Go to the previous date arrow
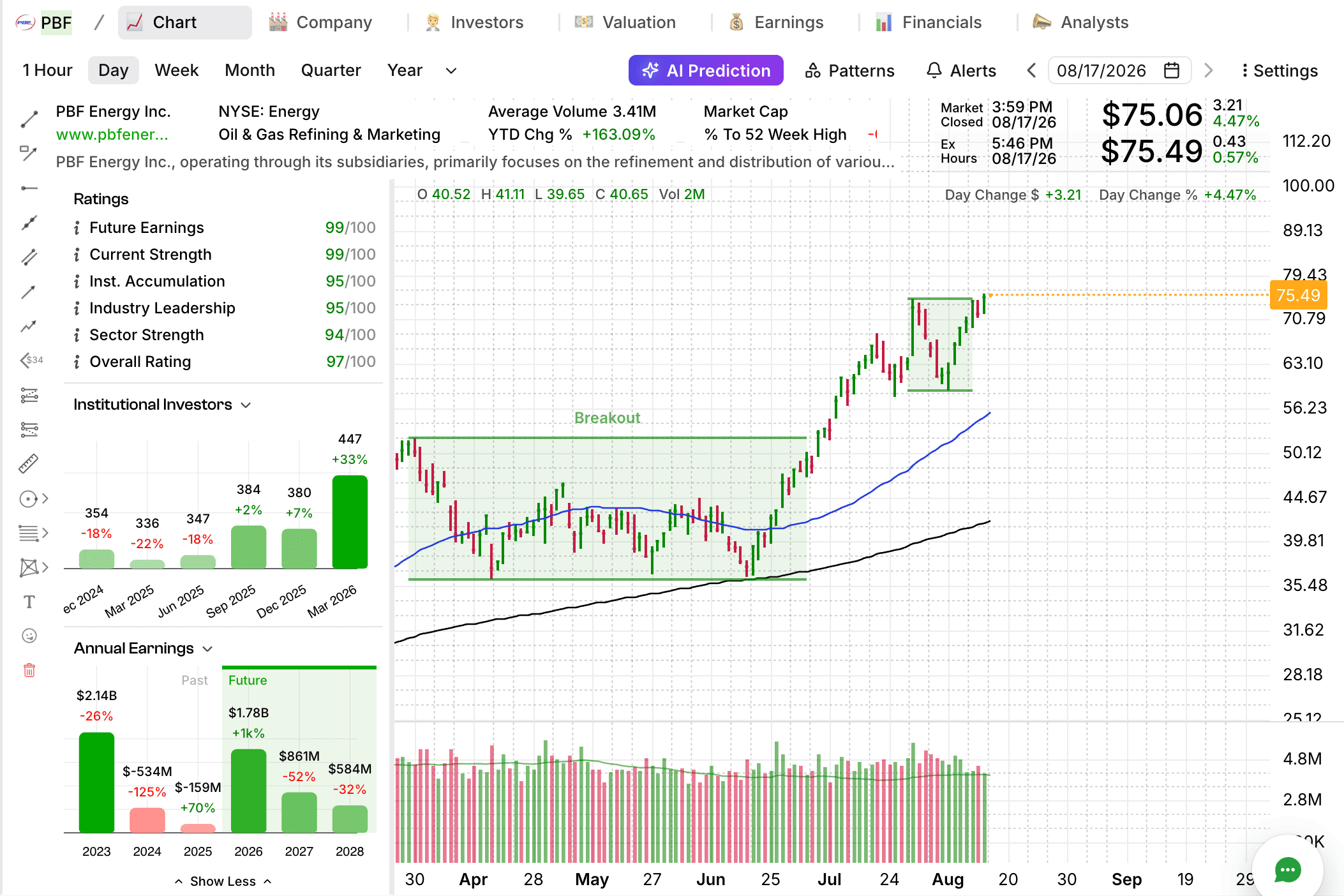Screen dimensions: 1344x896 [x=1031, y=70]
